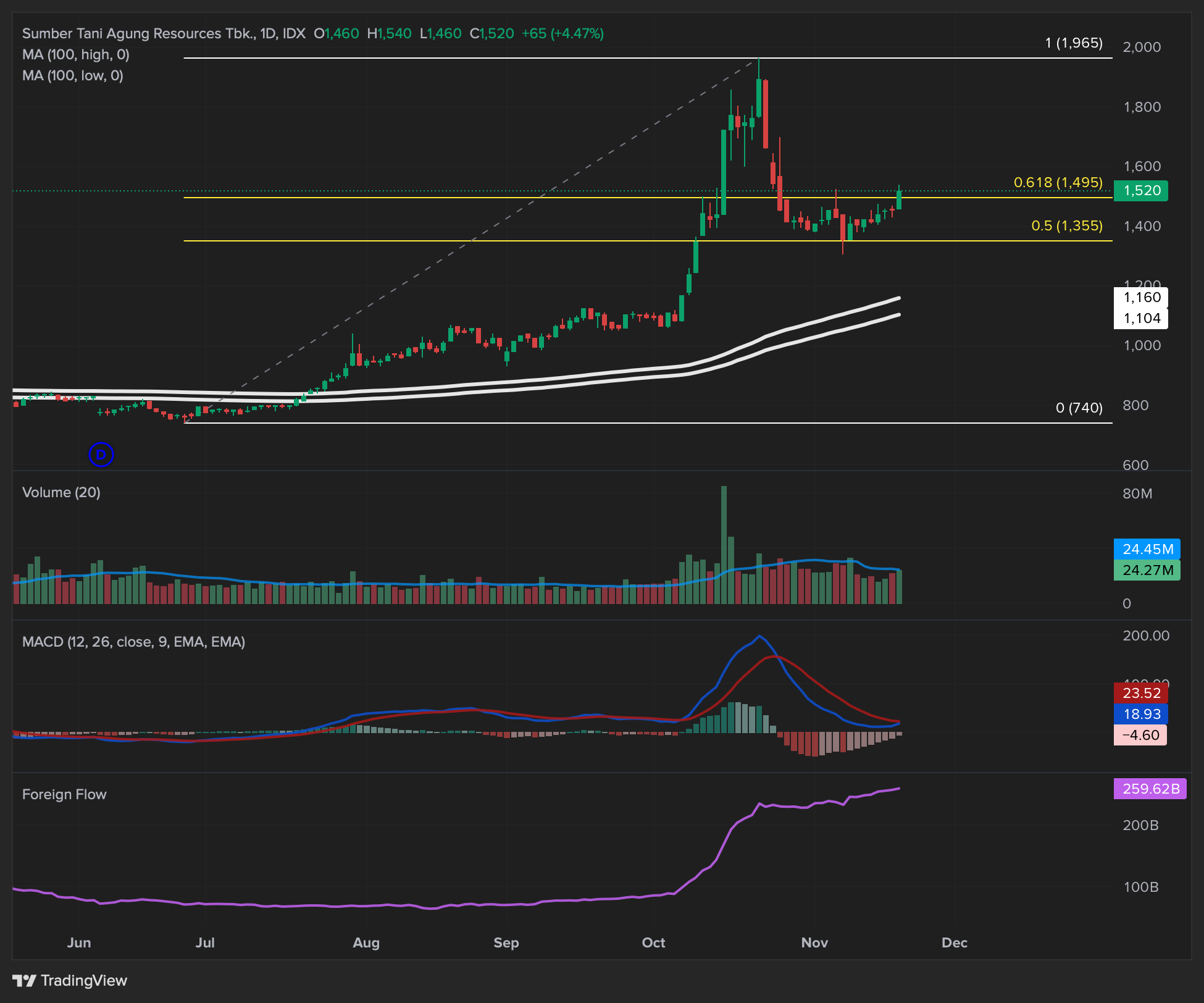
Task: Select the Volume (20) indicator label
Action: (x=61, y=492)
